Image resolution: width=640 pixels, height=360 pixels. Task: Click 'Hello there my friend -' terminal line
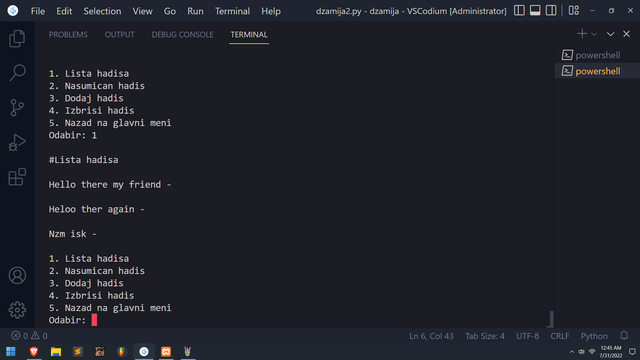click(110, 184)
